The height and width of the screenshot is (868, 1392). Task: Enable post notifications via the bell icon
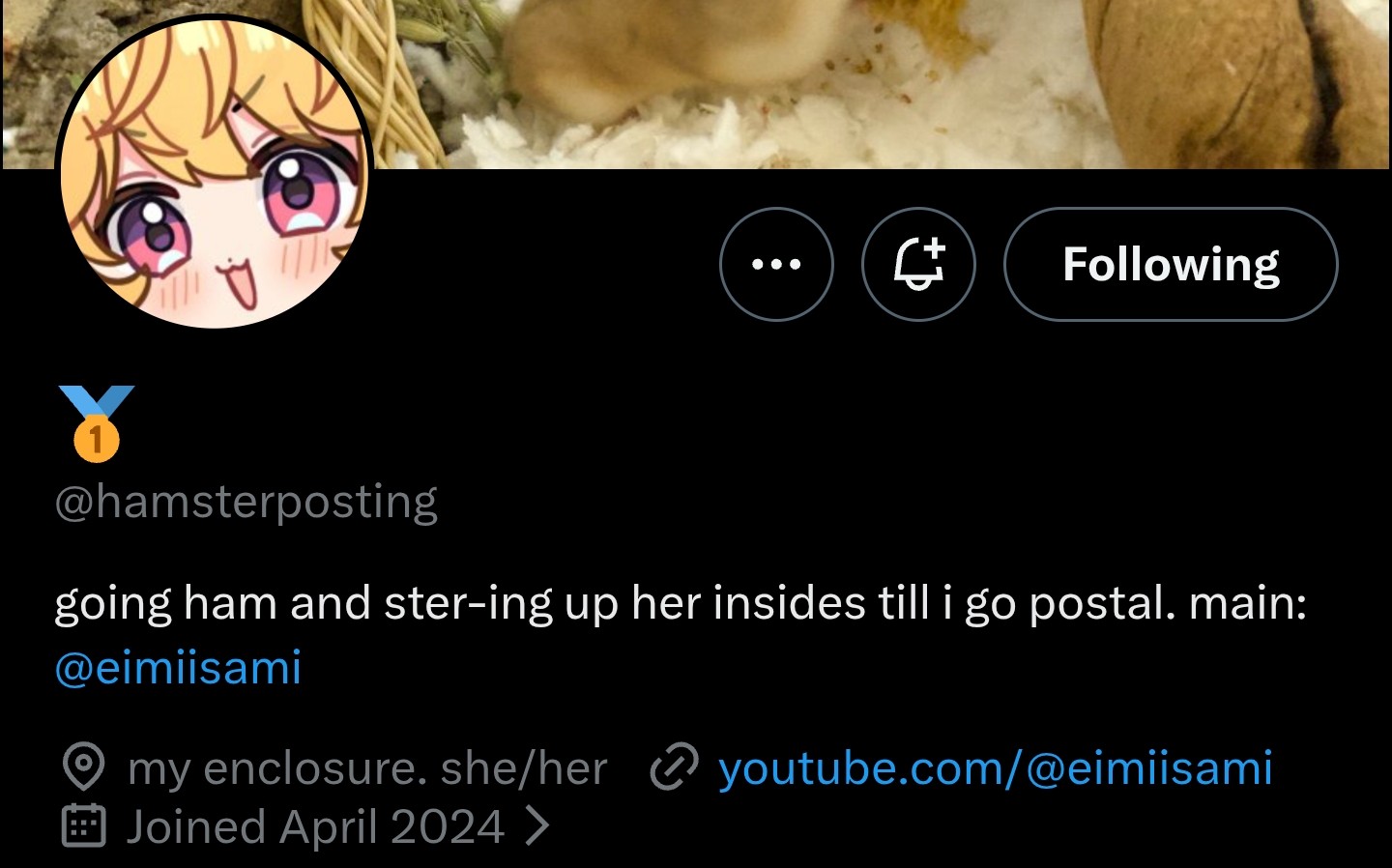pos(918,264)
